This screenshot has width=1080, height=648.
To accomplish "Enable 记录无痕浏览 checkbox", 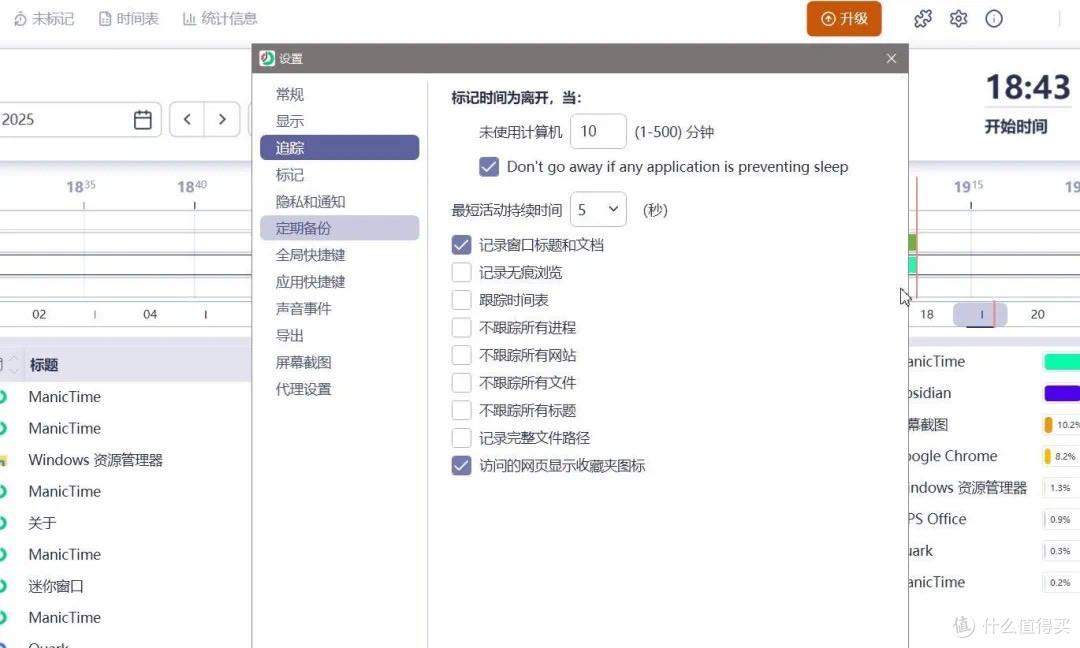I will click(461, 273).
